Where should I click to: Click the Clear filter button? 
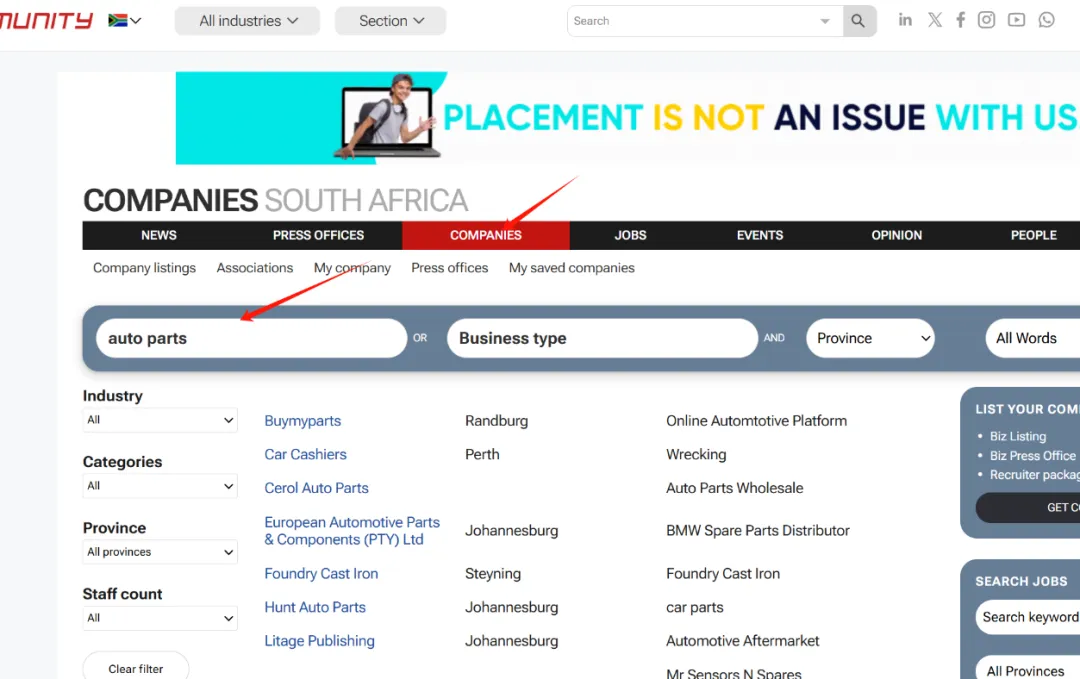136,668
